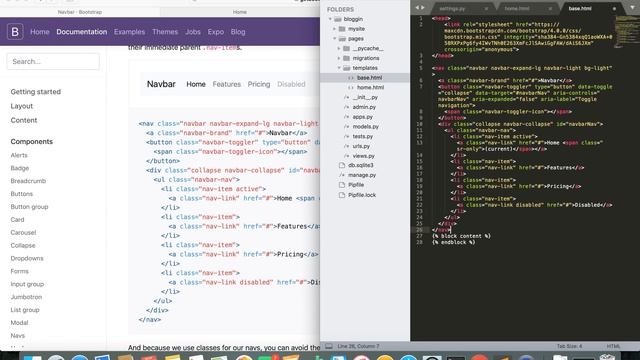This screenshot has width=640, height=360.
Task: Go to Buttons component docs
Action: pyautogui.click(x=22, y=194)
